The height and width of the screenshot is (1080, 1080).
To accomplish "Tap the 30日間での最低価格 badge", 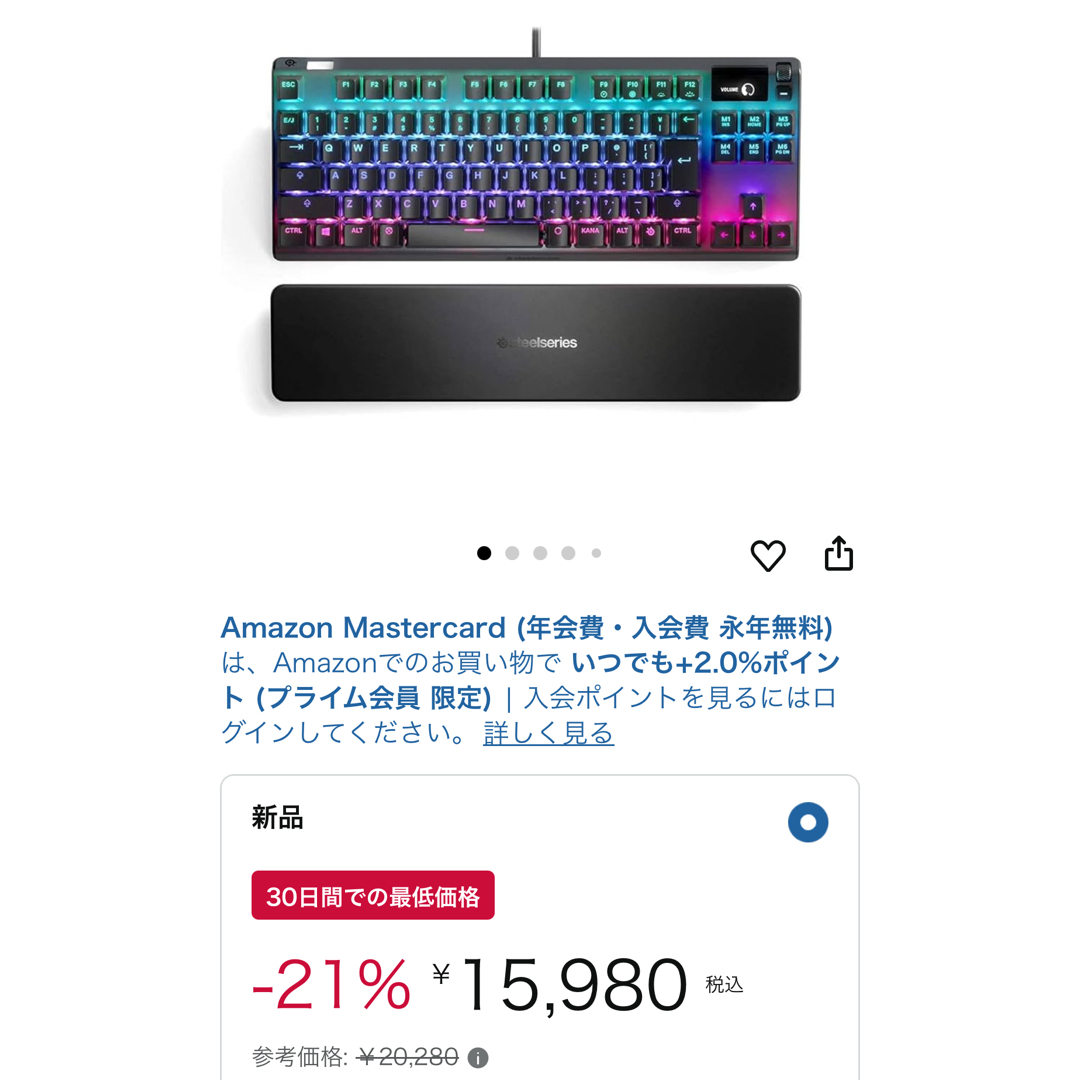I will coord(373,895).
